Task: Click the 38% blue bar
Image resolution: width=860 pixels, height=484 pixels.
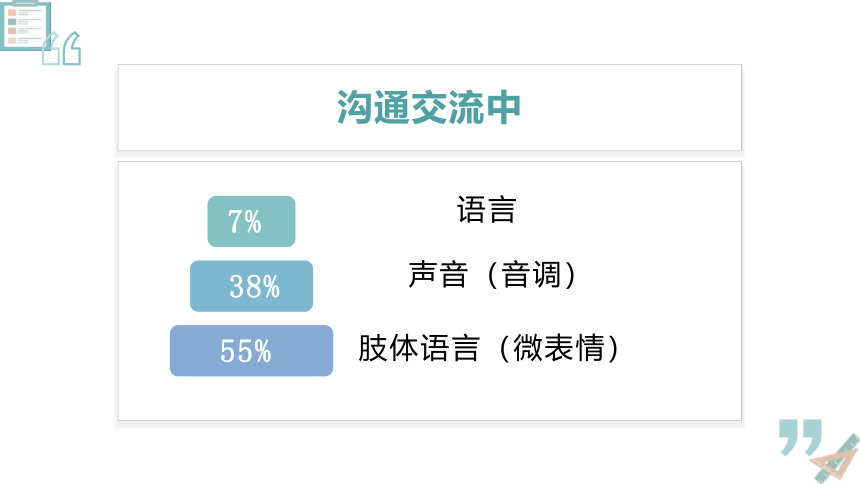Action: [251, 286]
